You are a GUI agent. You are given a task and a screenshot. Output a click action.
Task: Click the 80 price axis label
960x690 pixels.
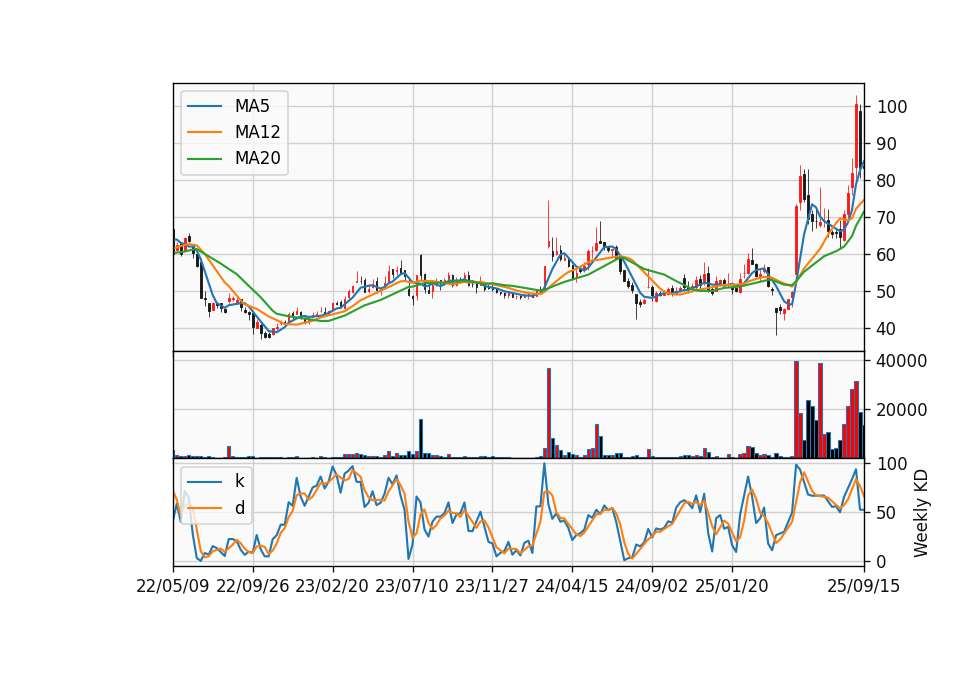pyautogui.click(x=887, y=181)
